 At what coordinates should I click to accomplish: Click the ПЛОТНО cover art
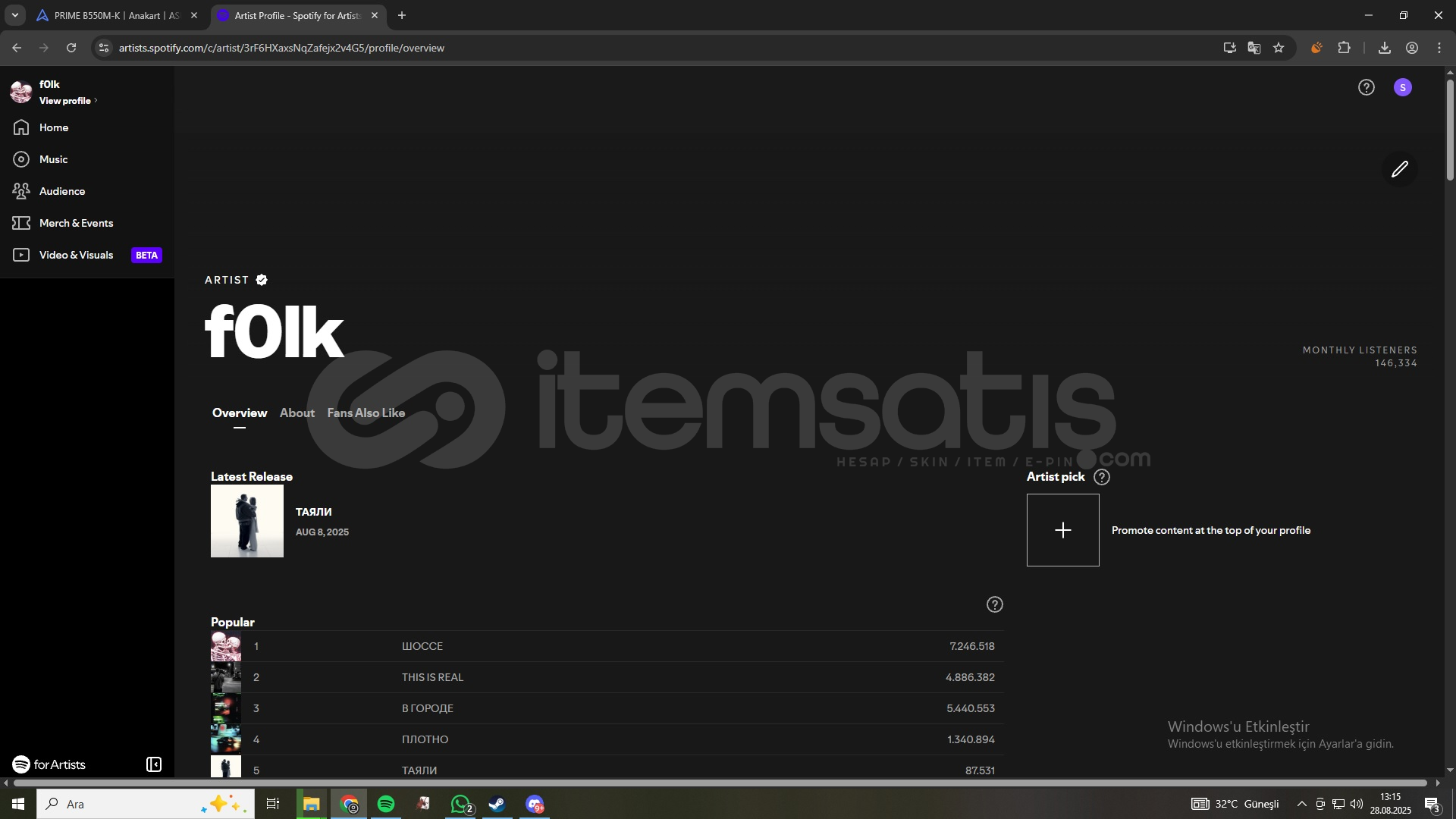(226, 739)
